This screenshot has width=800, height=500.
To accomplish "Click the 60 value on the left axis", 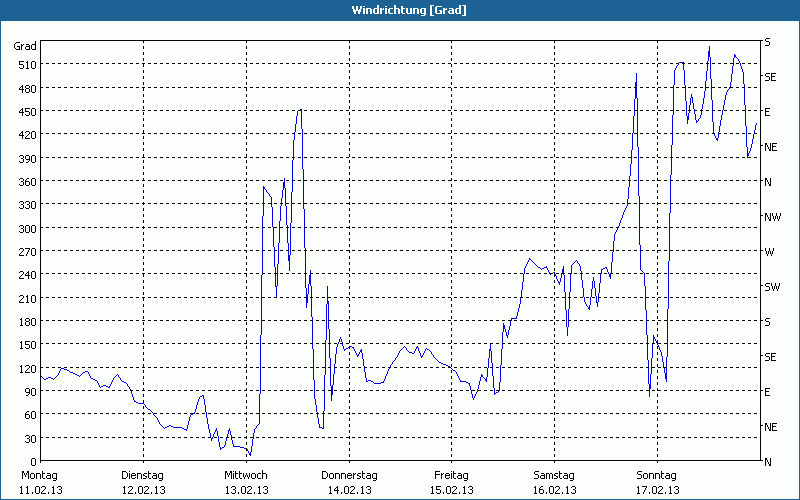I will pyautogui.click(x=31, y=415).
